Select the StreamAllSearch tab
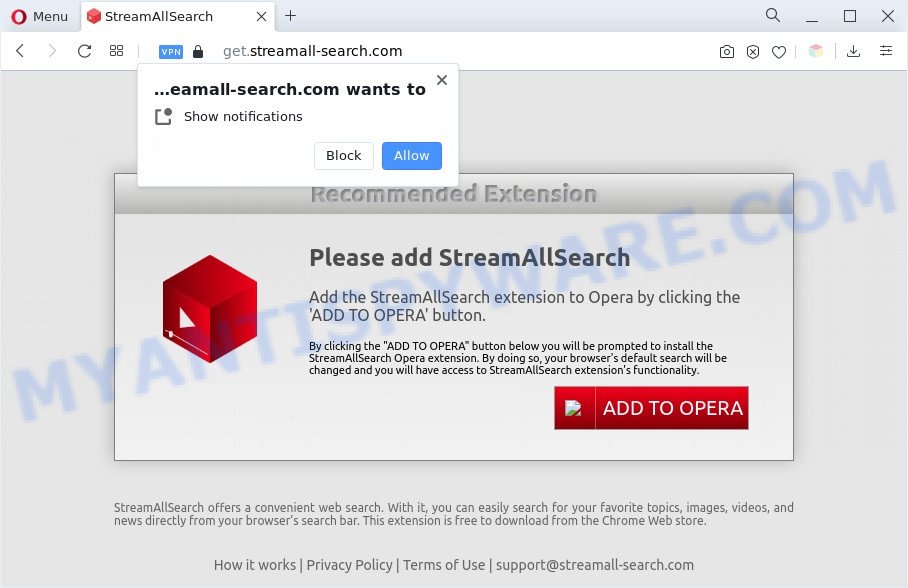 pos(177,16)
